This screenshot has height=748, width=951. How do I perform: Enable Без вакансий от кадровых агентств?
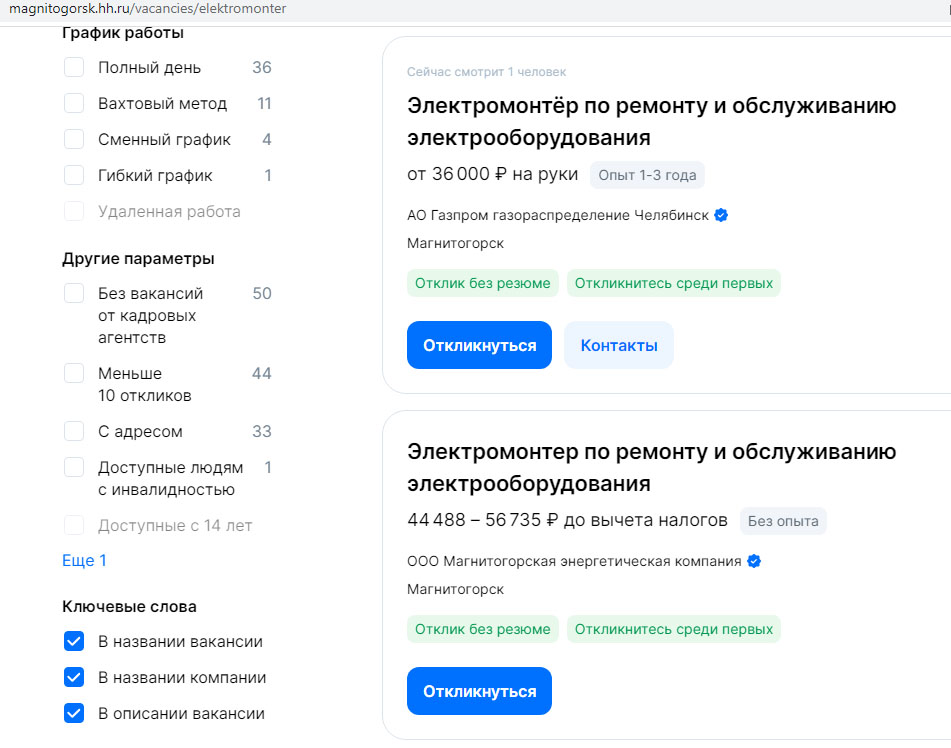[74, 294]
